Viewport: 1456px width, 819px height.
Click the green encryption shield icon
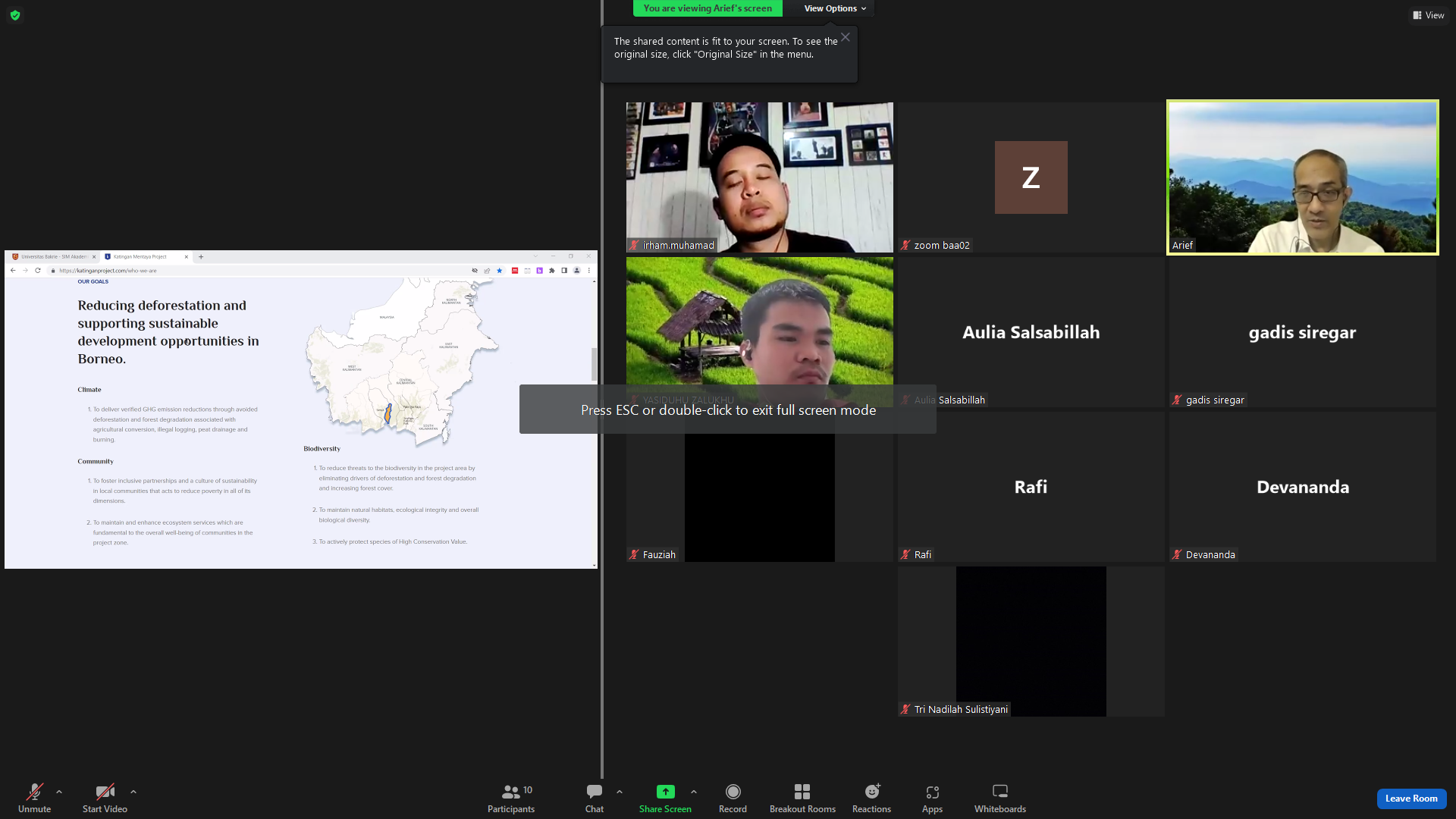point(15,15)
